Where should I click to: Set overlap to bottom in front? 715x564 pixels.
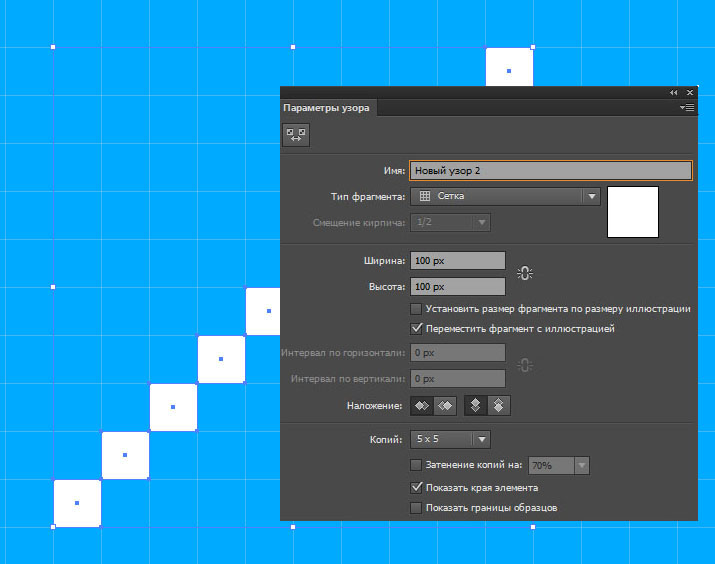[x=499, y=405]
